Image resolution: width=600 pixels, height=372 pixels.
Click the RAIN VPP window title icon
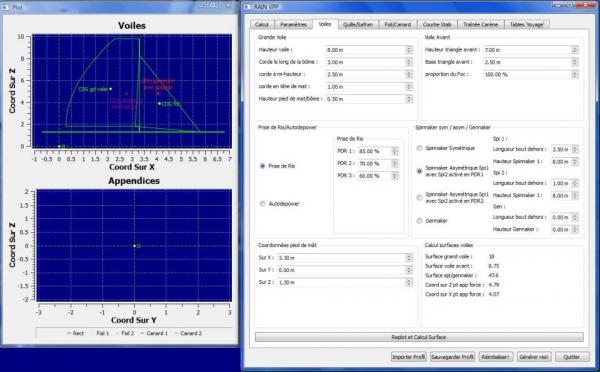click(247, 7)
